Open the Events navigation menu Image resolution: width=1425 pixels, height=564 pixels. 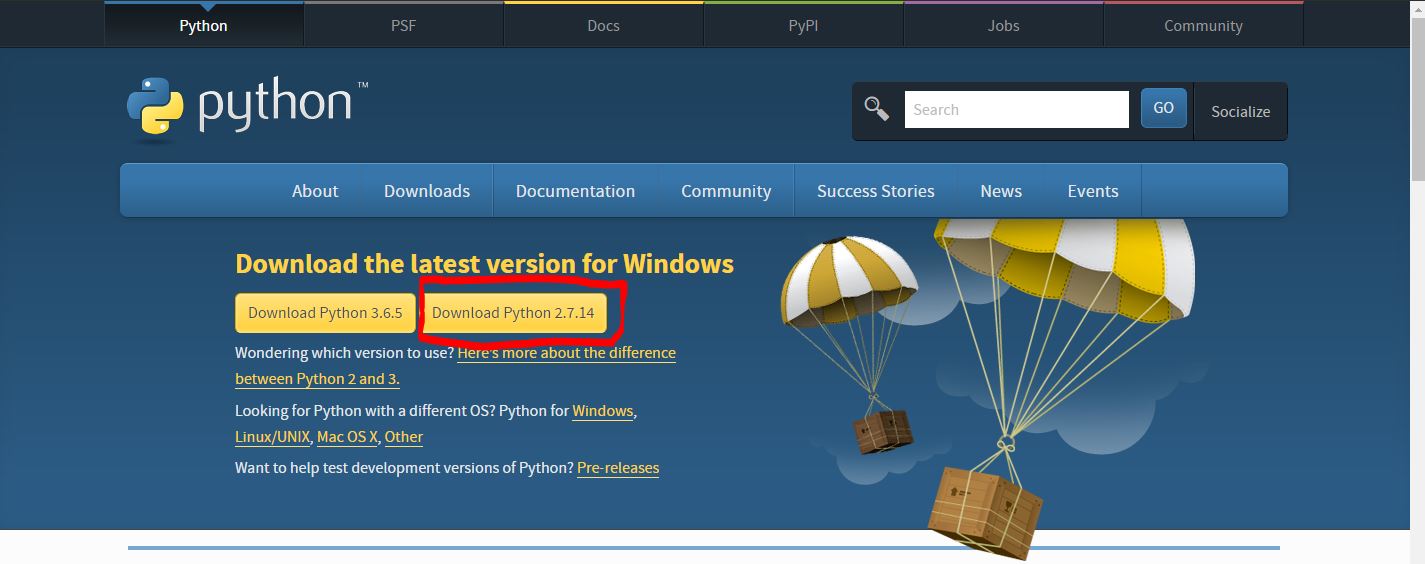click(1093, 190)
